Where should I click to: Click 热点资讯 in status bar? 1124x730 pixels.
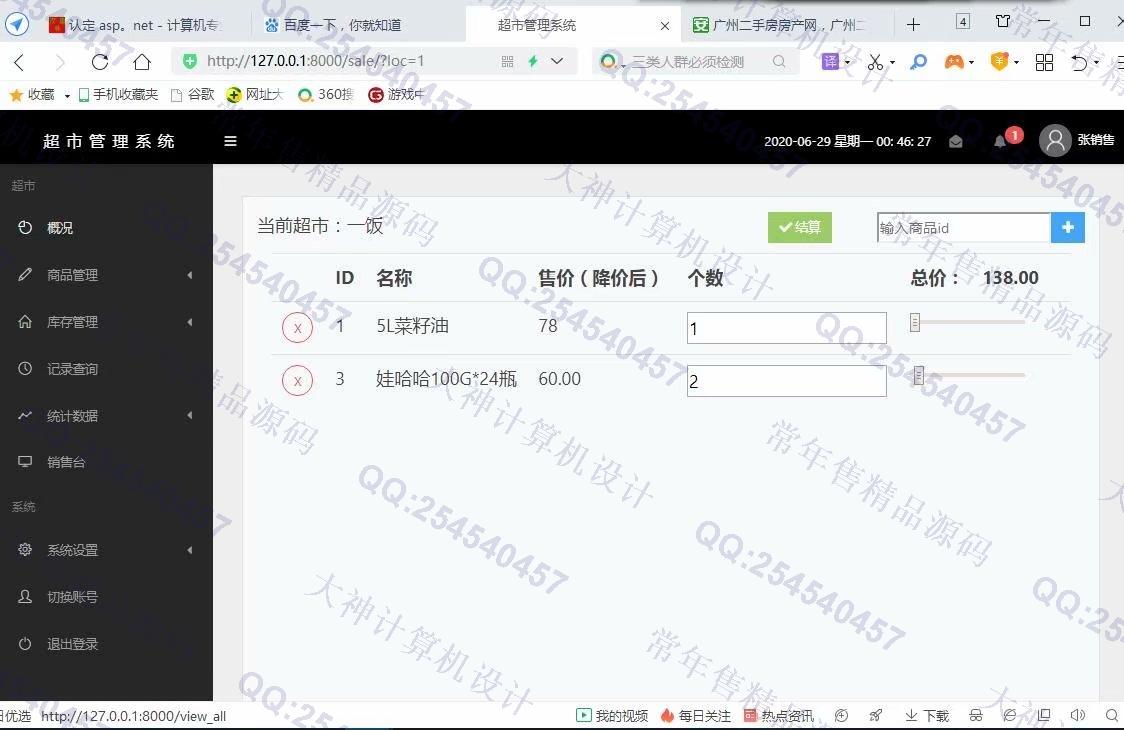point(778,716)
